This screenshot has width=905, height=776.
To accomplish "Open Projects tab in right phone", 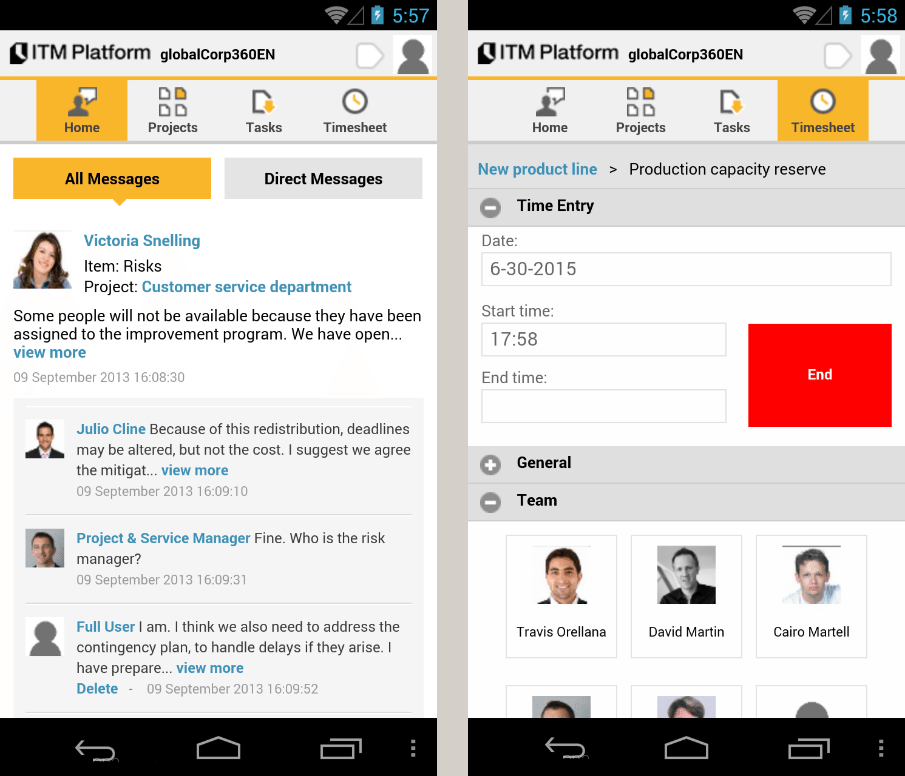I will coord(641,111).
